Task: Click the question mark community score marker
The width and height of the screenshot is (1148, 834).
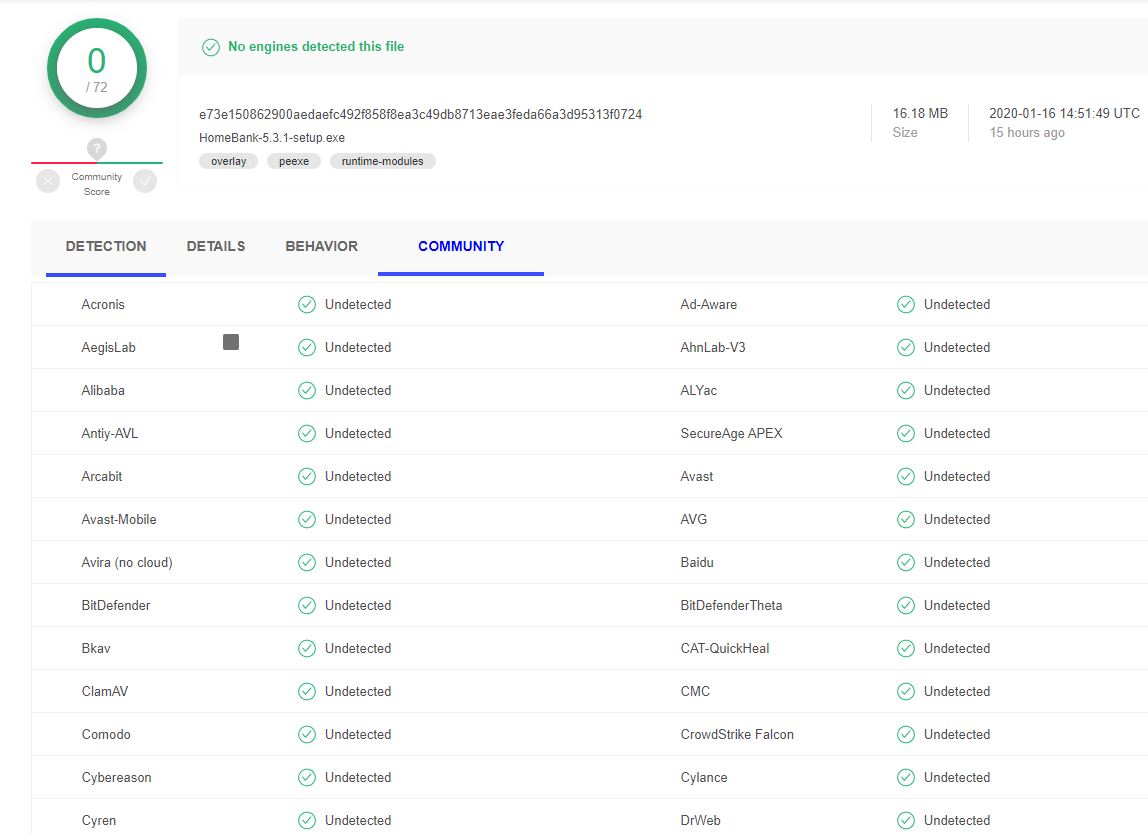Action: point(97,149)
